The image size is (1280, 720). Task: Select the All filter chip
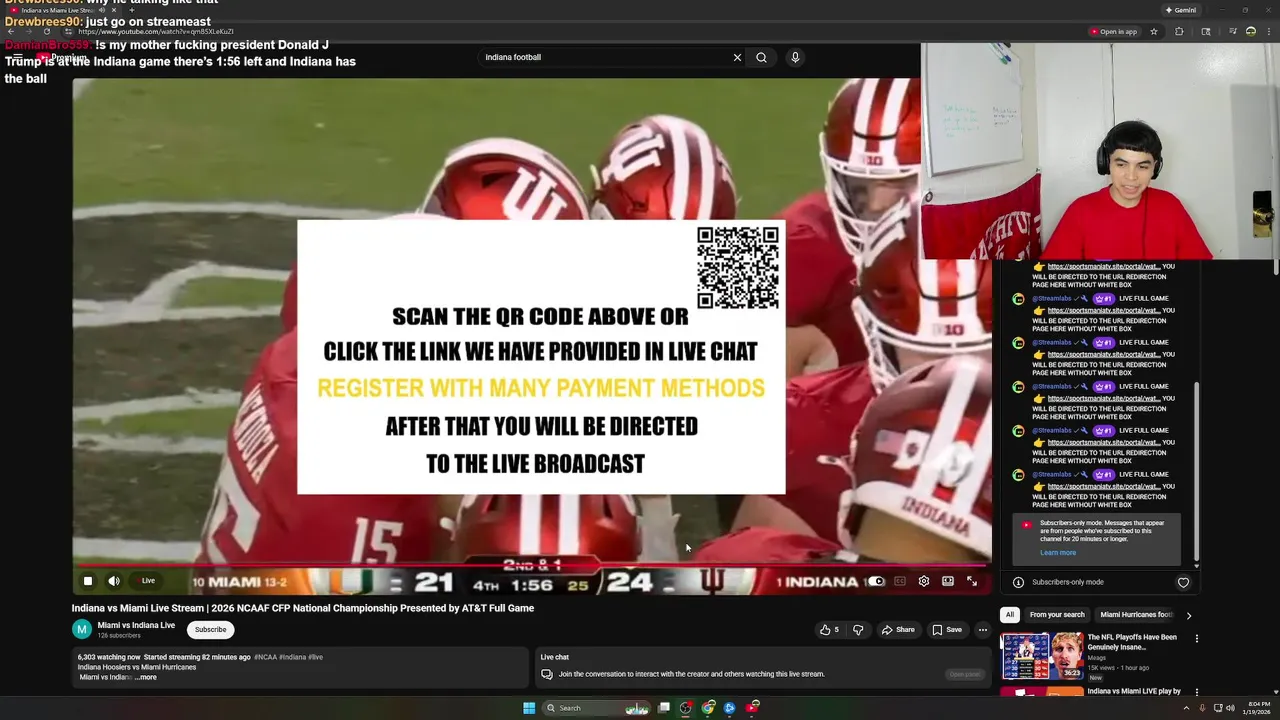pyautogui.click(x=1010, y=615)
